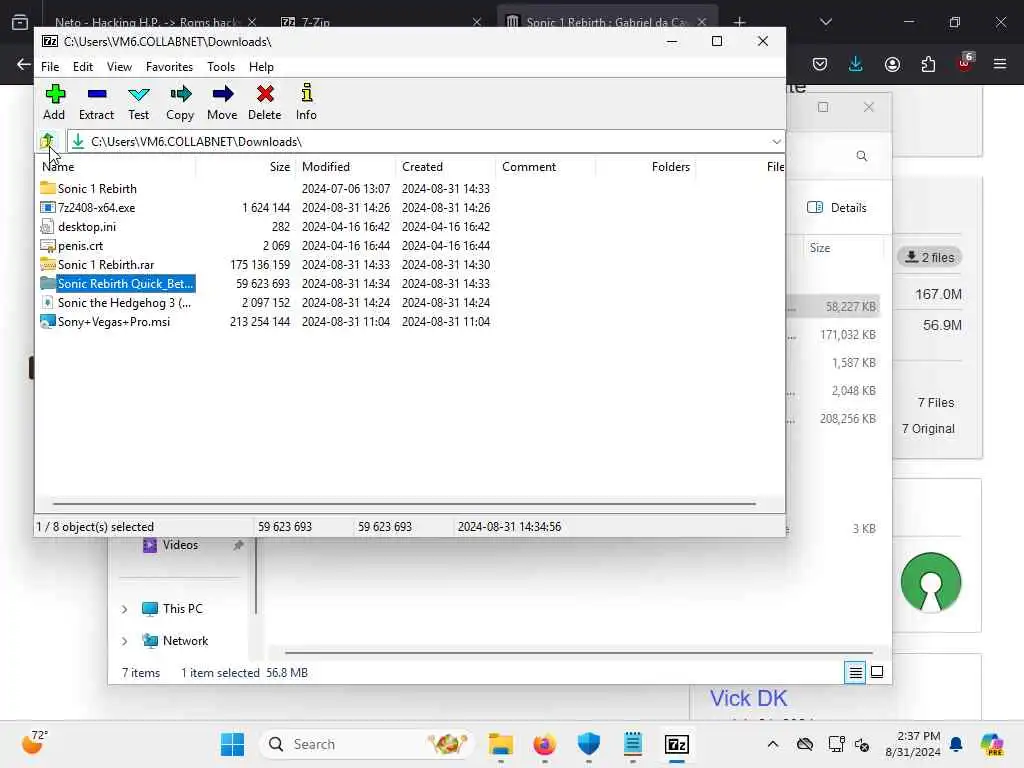Screen dimensions: 1024x768
Task: Open Windows Security shield in taskbar
Action: click(588, 744)
